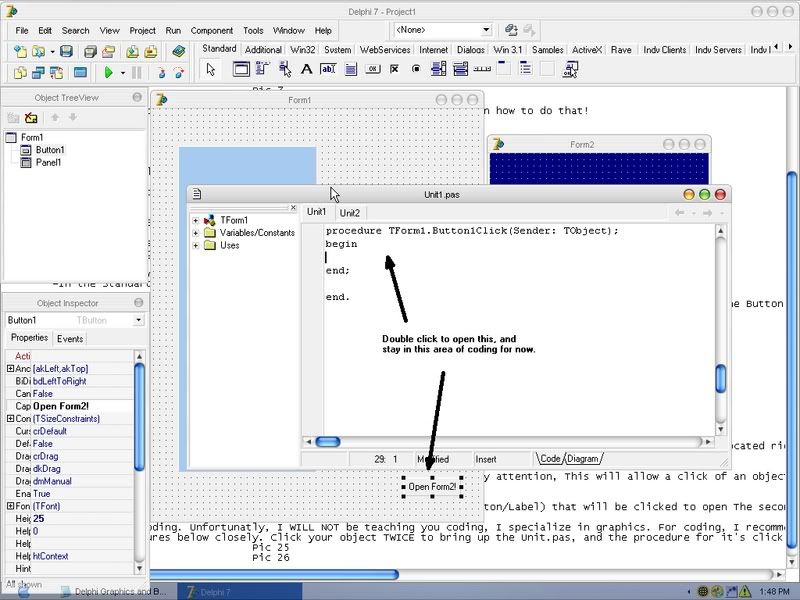The height and width of the screenshot is (600, 800).
Task: Open the desktop layout <None> dropdown
Action: coord(485,31)
